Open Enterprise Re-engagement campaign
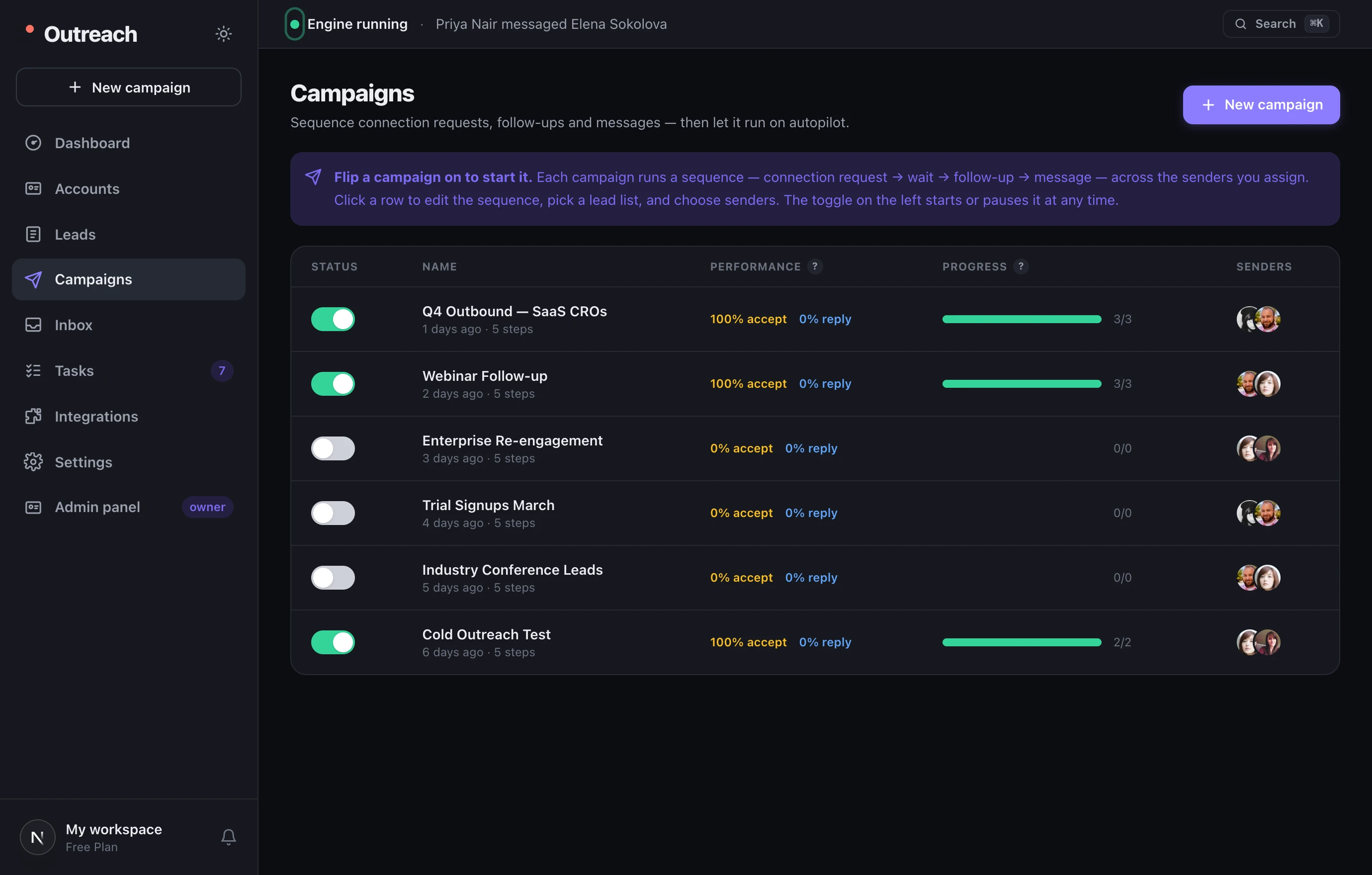This screenshot has width=1372, height=875. click(815, 448)
